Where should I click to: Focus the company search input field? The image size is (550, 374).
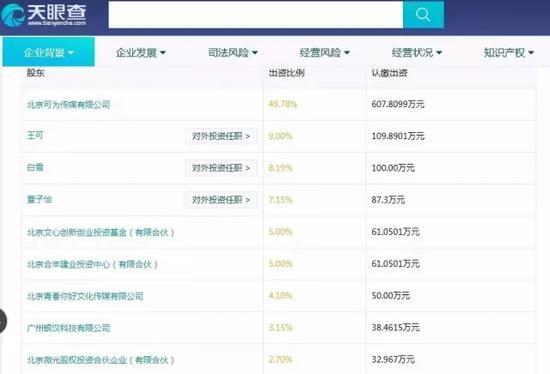pyautogui.click(x=256, y=15)
